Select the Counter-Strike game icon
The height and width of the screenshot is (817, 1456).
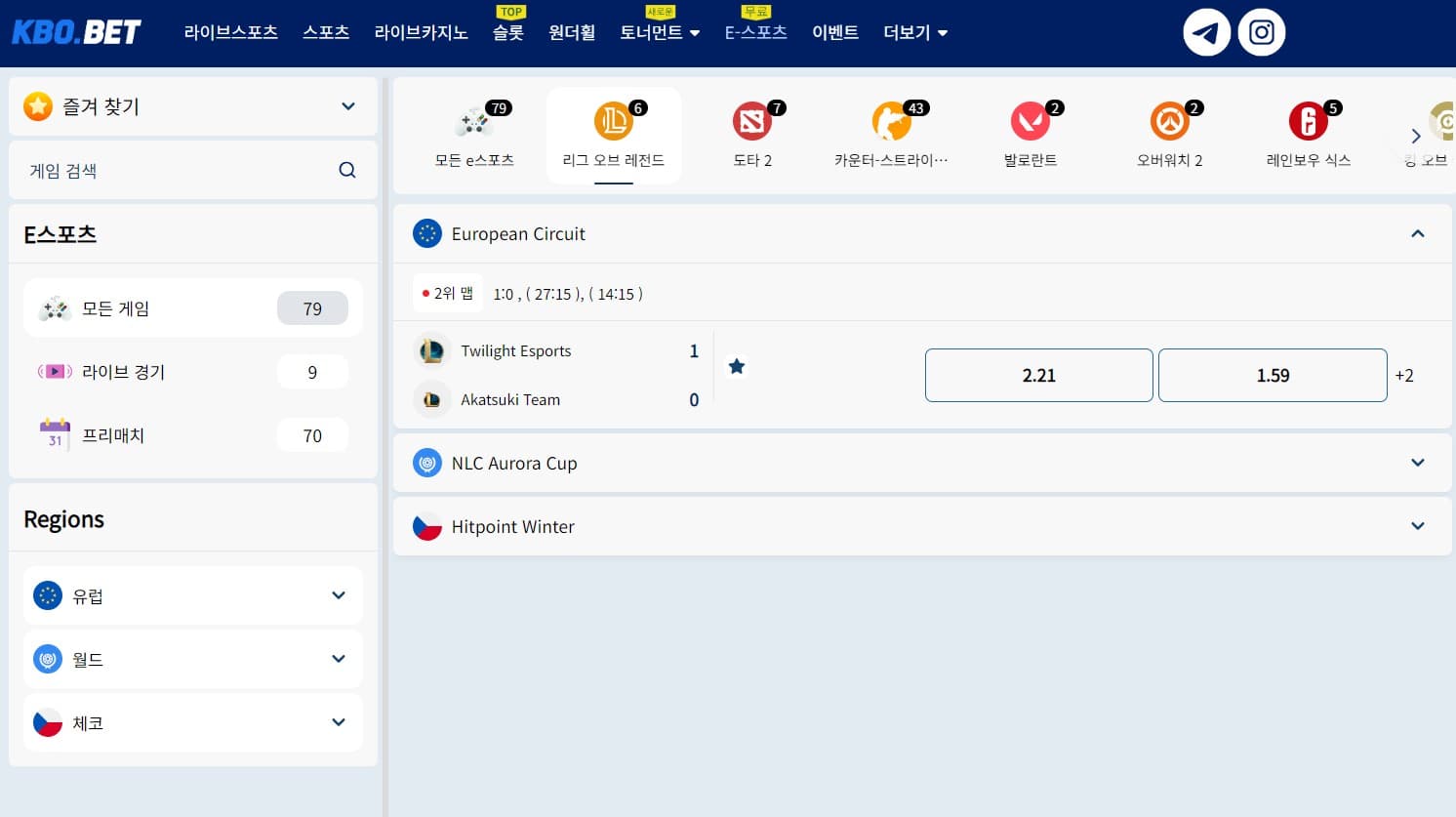tap(890, 122)
